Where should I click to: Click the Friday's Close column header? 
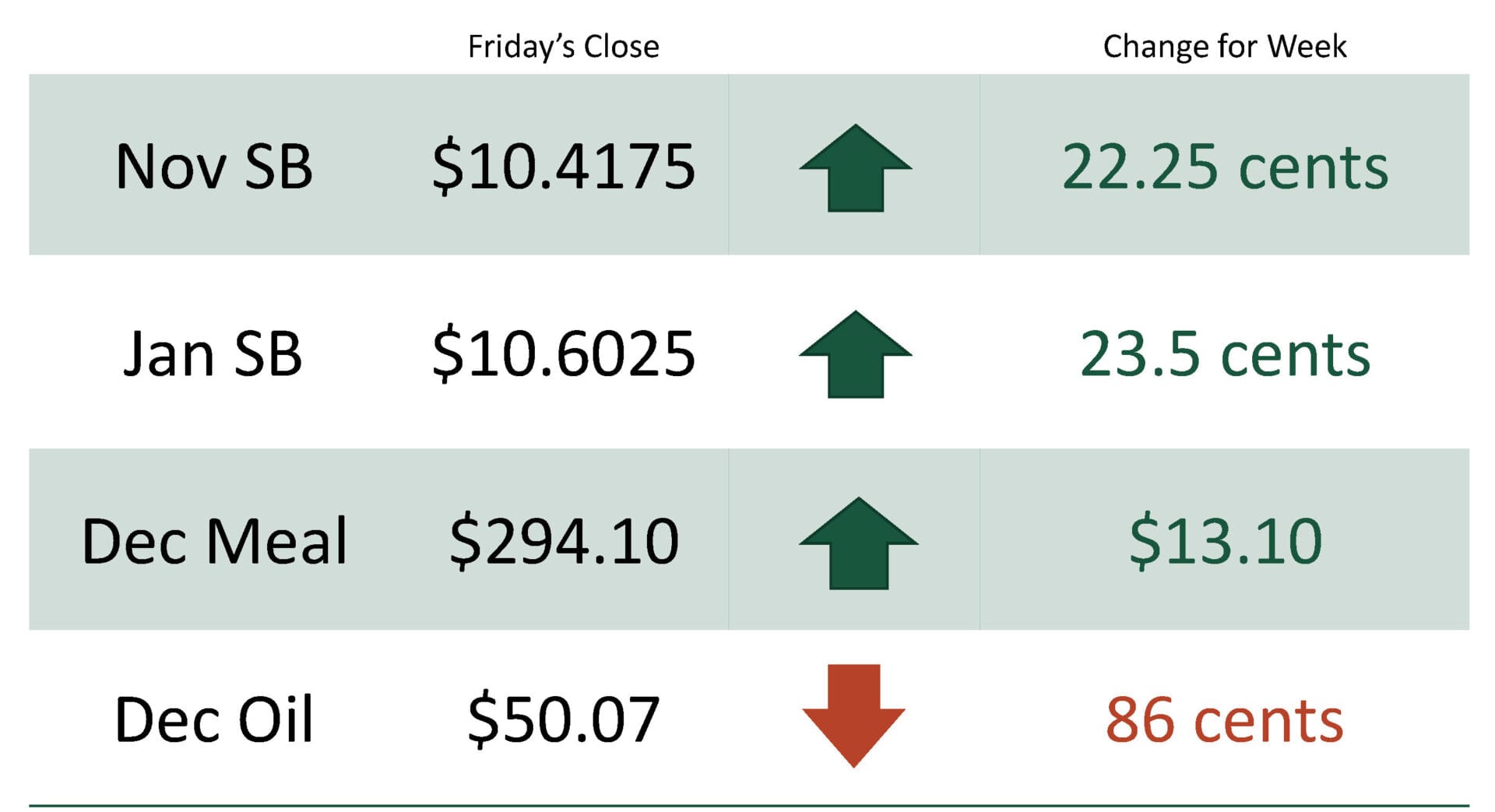point(563,47)
